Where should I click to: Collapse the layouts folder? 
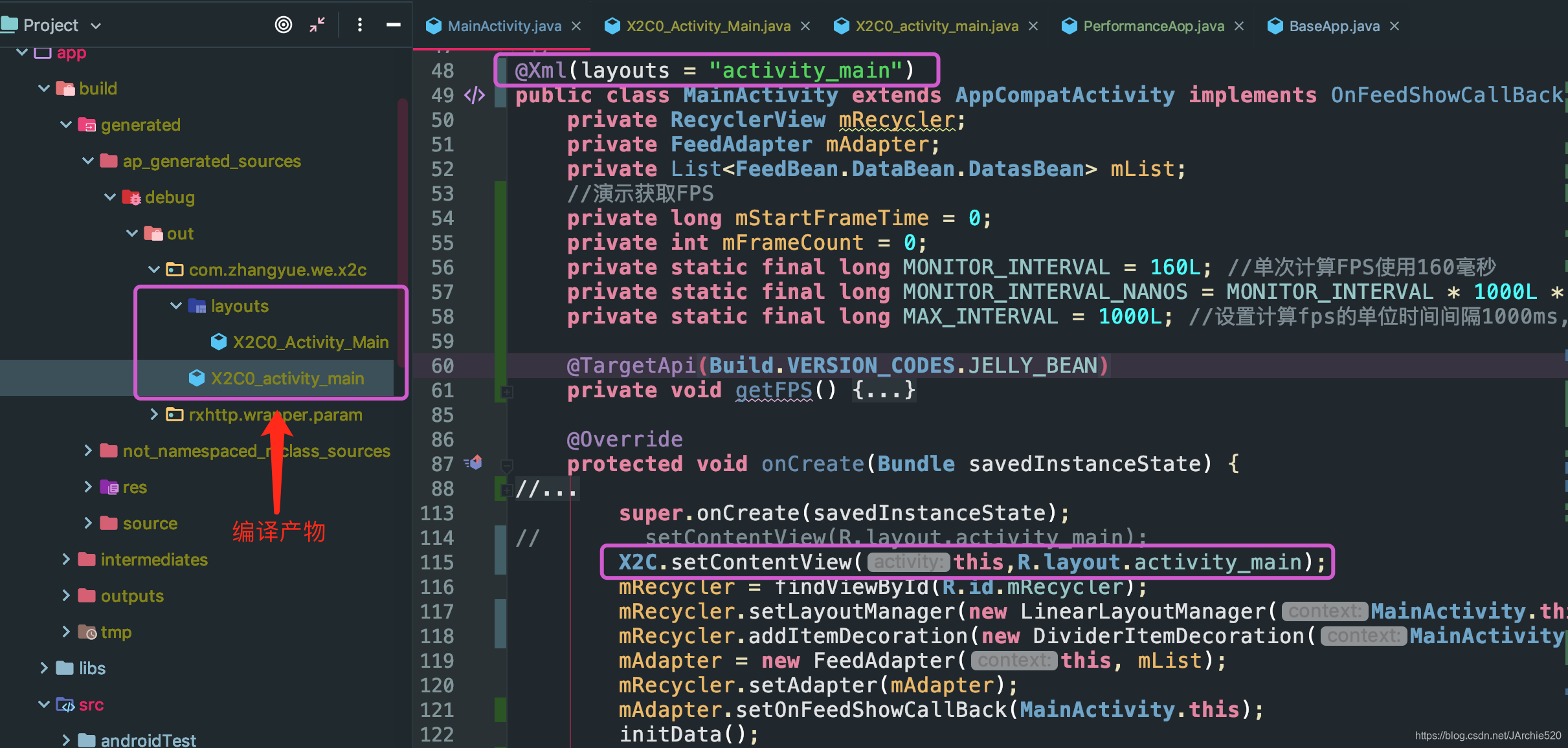[x=175, y=306]
